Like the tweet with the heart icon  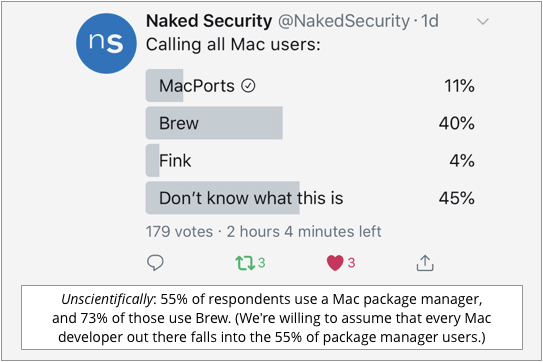point(335,263)
